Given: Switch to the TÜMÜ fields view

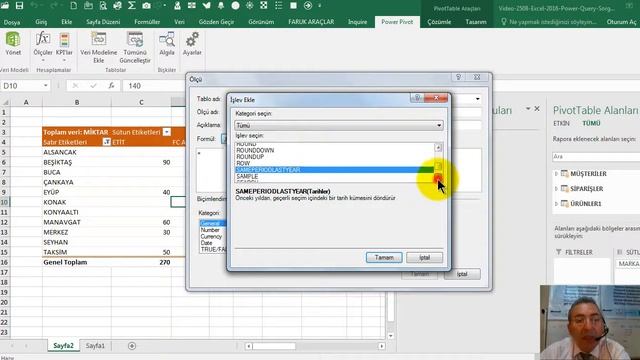Looking at the screenshot, I should (591, 123).
